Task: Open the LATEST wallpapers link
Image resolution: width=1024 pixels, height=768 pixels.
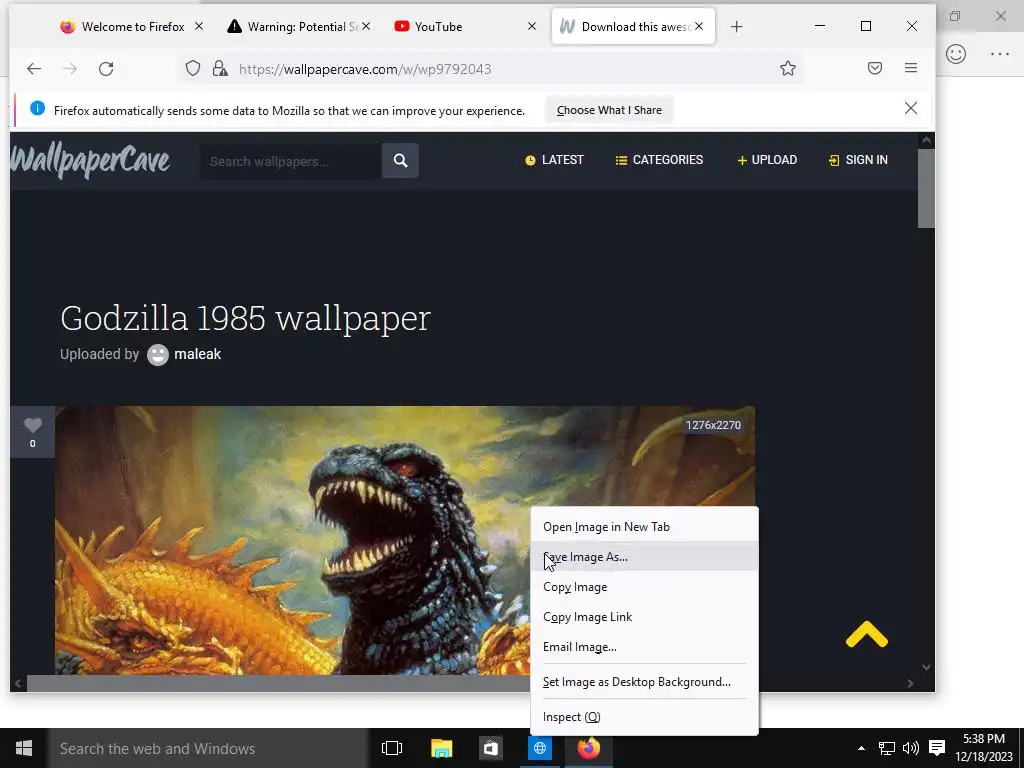Action: point(554,160)
